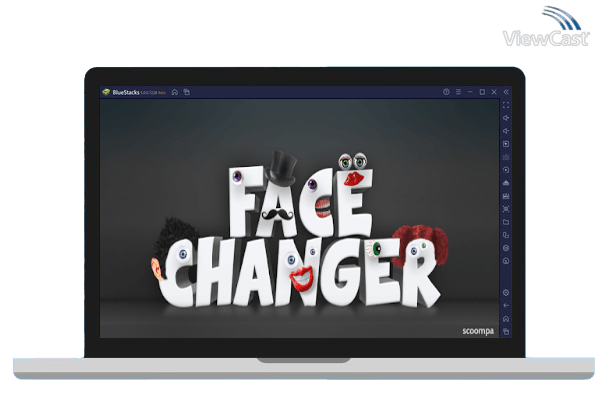Image resolution: width=602 pixels, height=414 pixels.
Task: Take a screenshot with sidebar capture icon
Action: (x=506, y=209)
